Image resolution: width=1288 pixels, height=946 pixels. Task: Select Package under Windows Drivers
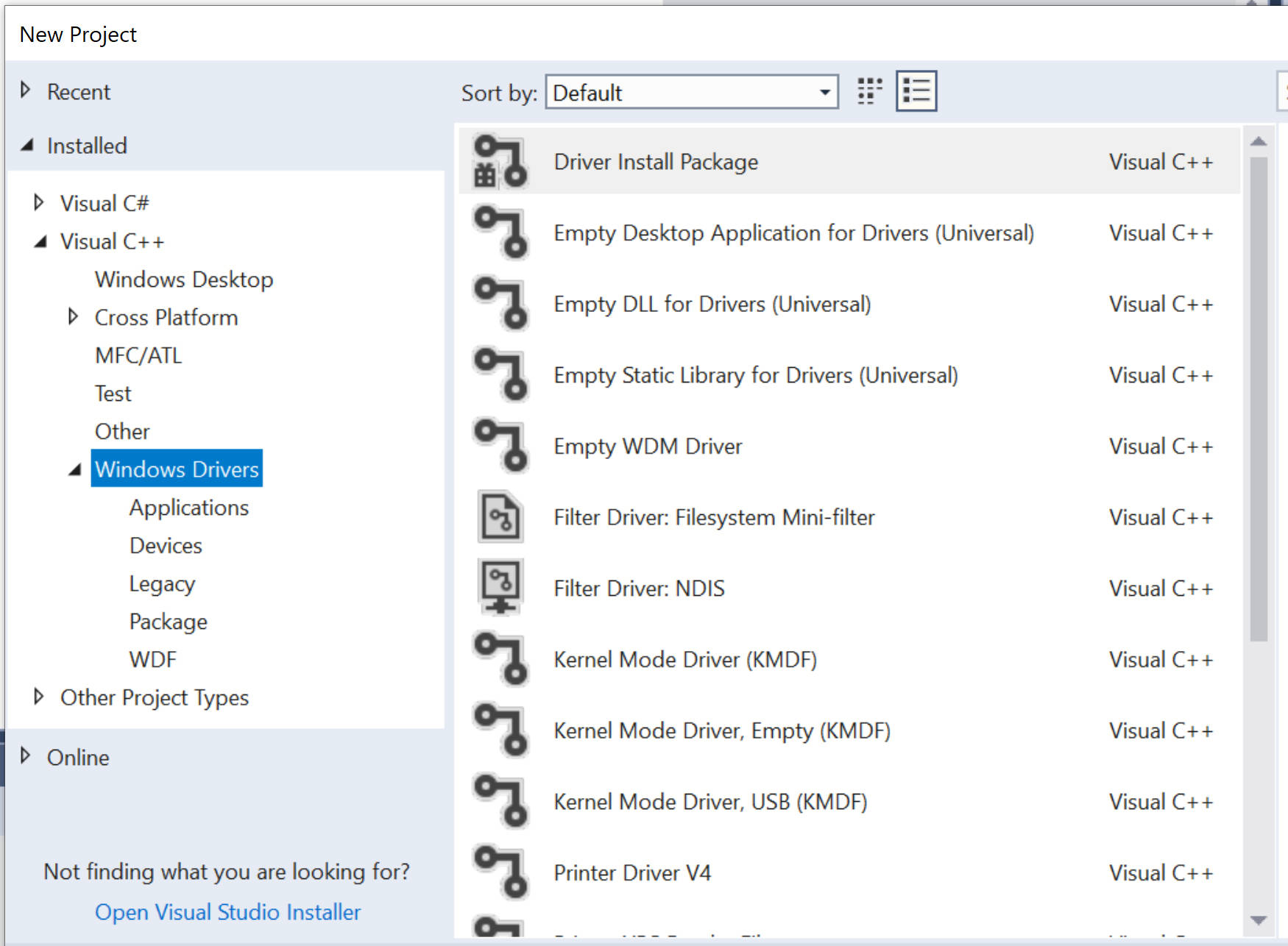[168, 622]
